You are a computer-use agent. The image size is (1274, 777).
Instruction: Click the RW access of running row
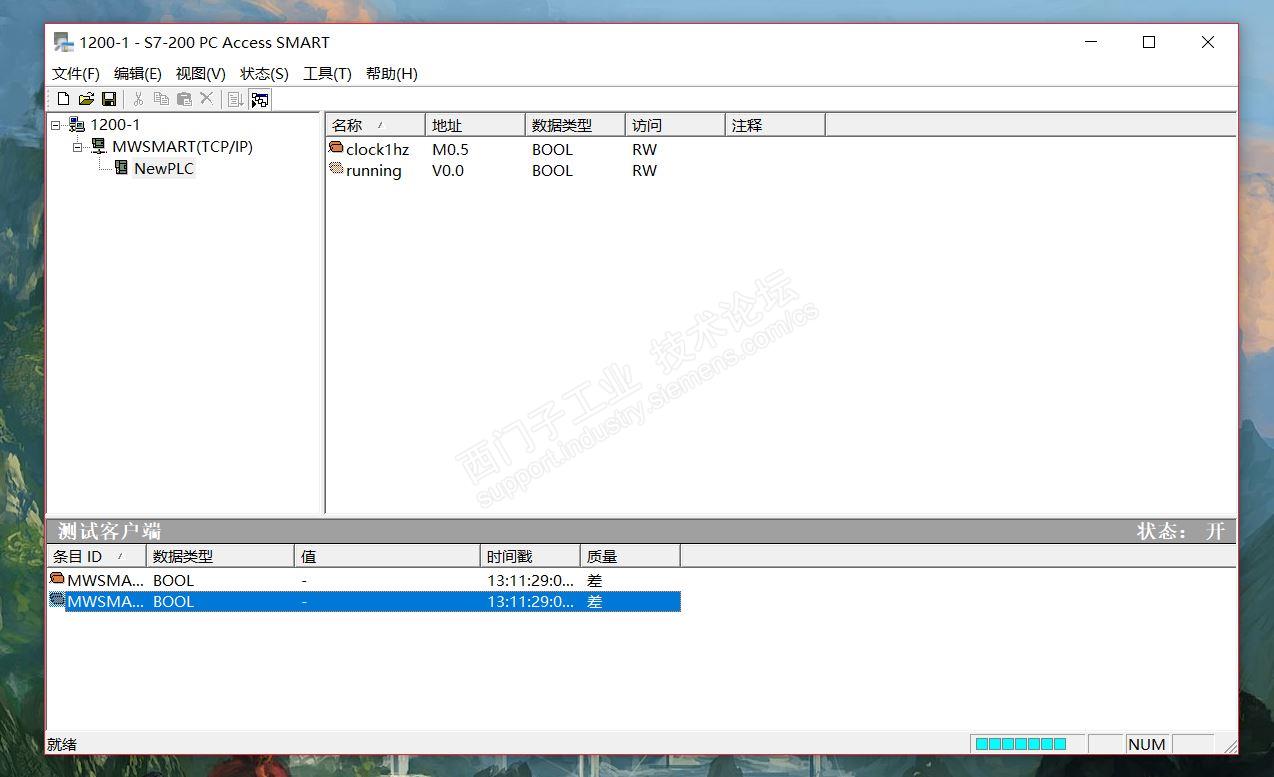(644, 170)
